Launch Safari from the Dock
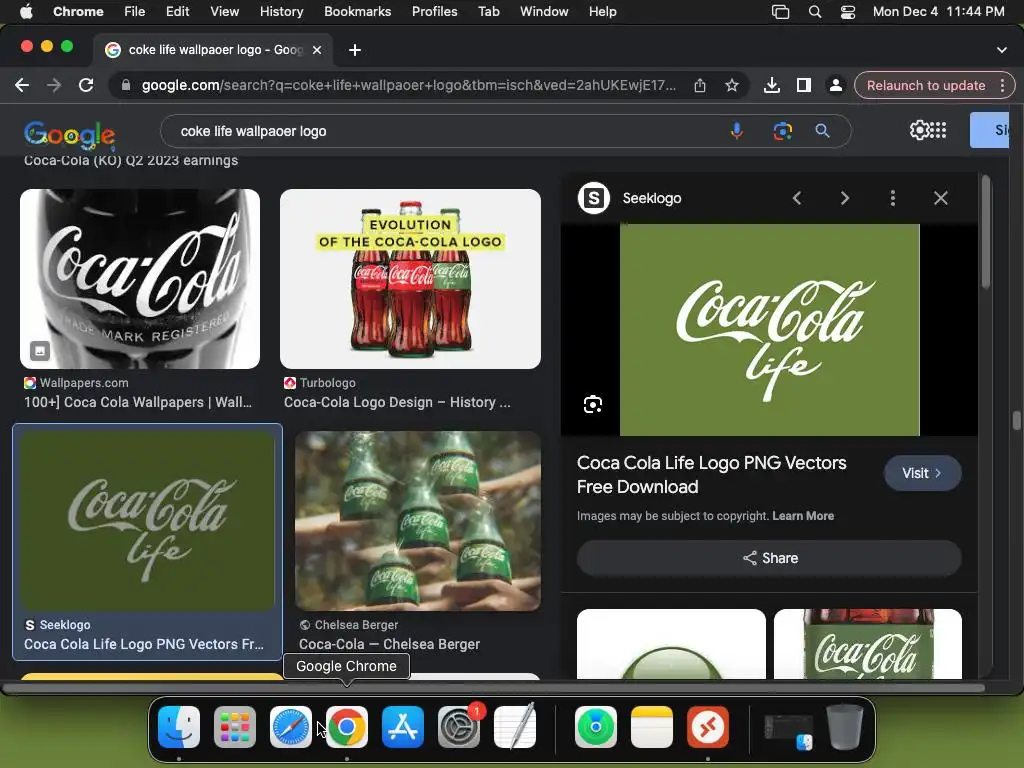1024x768 pixels. [291, 727]
